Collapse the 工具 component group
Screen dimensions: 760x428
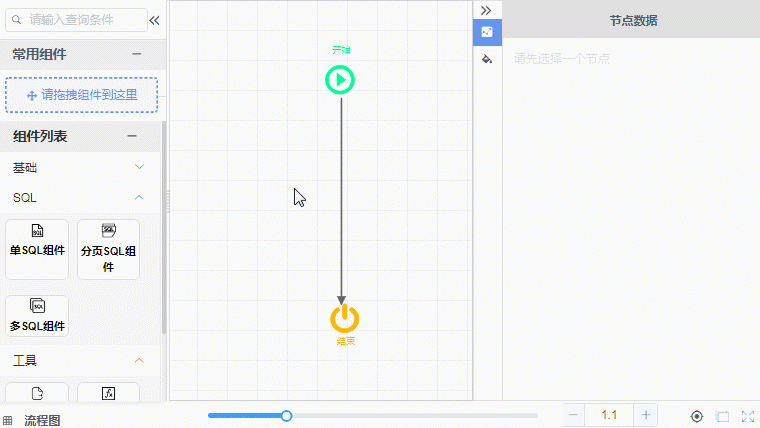tap(139, 360)
